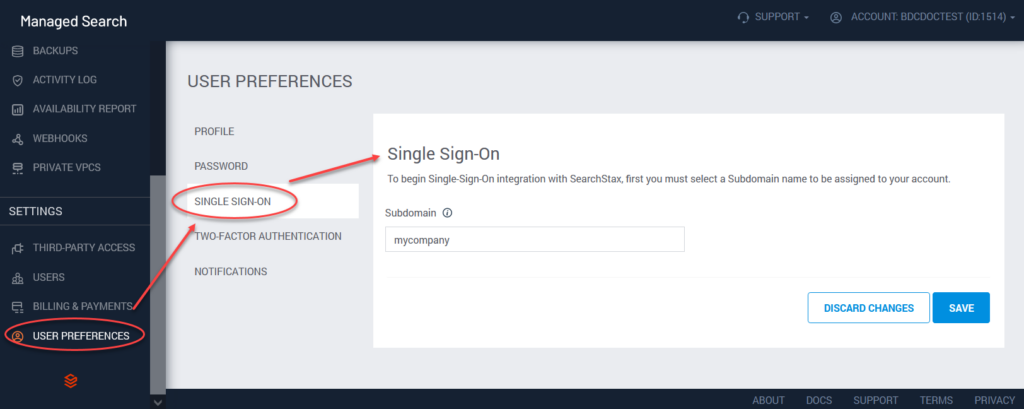
Task: Click the Activity Log shield icon
Action: coord(18,80)
